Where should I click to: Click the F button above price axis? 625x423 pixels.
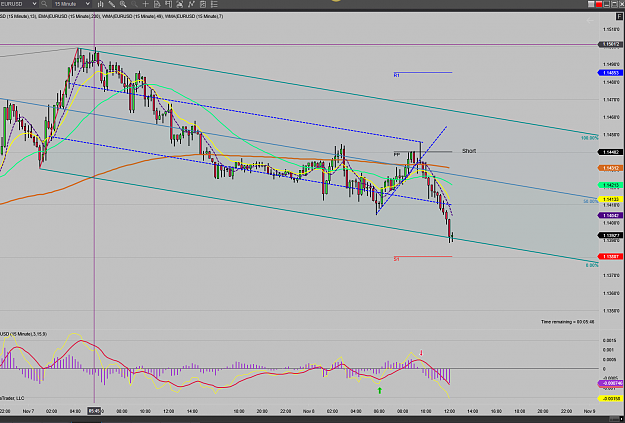(x=620, y=17)
